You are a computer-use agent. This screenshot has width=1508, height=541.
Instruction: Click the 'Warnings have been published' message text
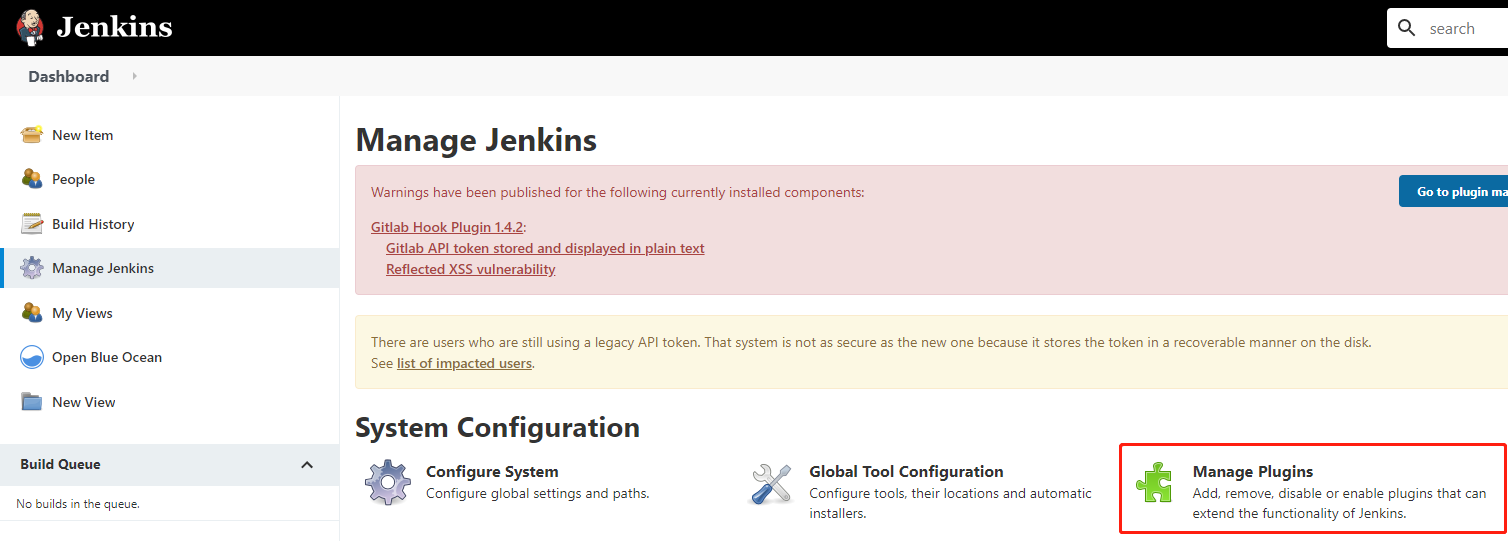tap(618, 192)
